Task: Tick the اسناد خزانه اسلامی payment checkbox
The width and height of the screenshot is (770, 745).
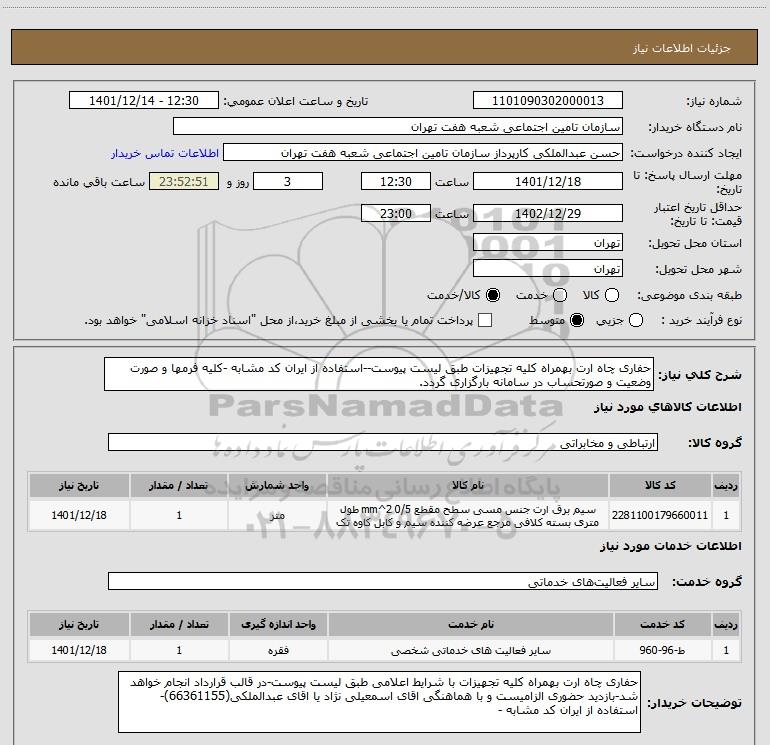Action: (x=485, y=321)
